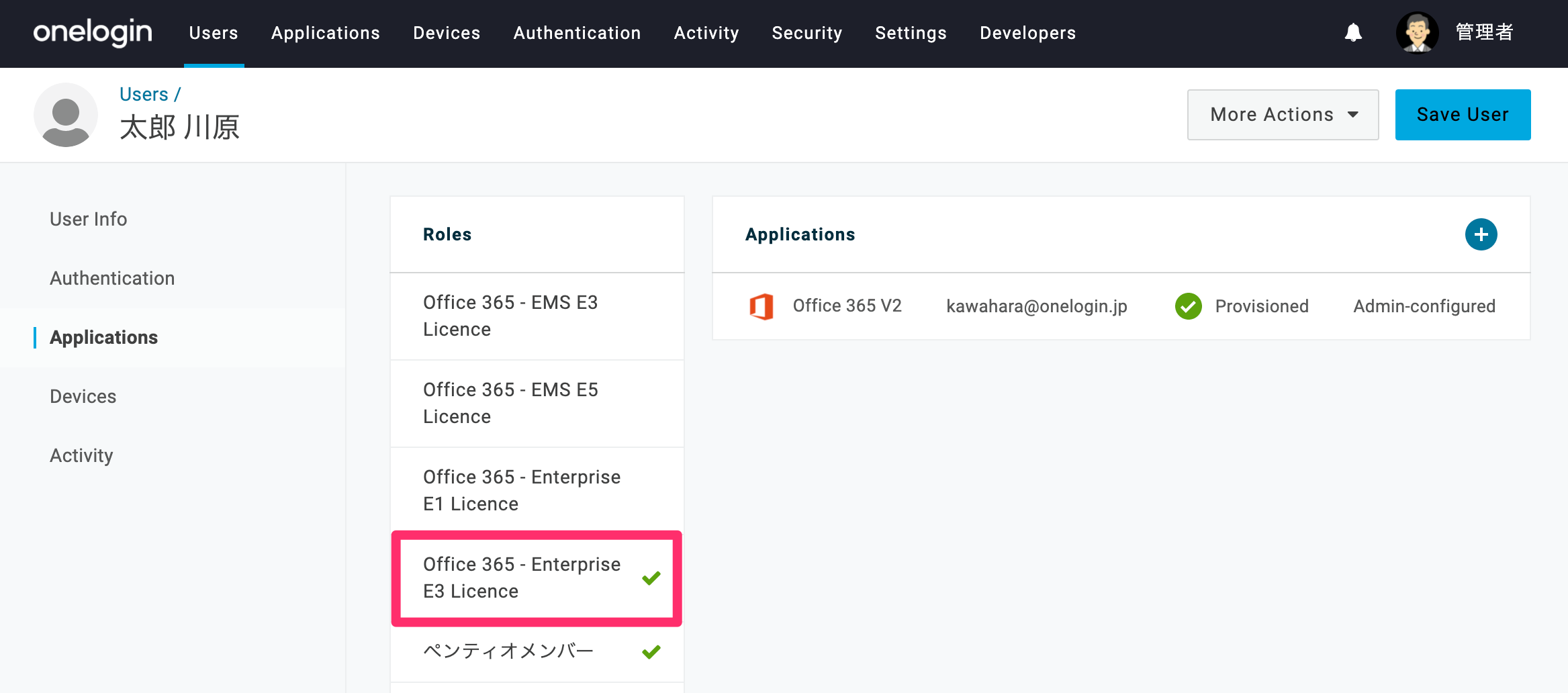Toggle the Office 365 Enterprise E3 Licence checkmark
The height and width of the screenshot is (693, 1568).
click(651, 577)
